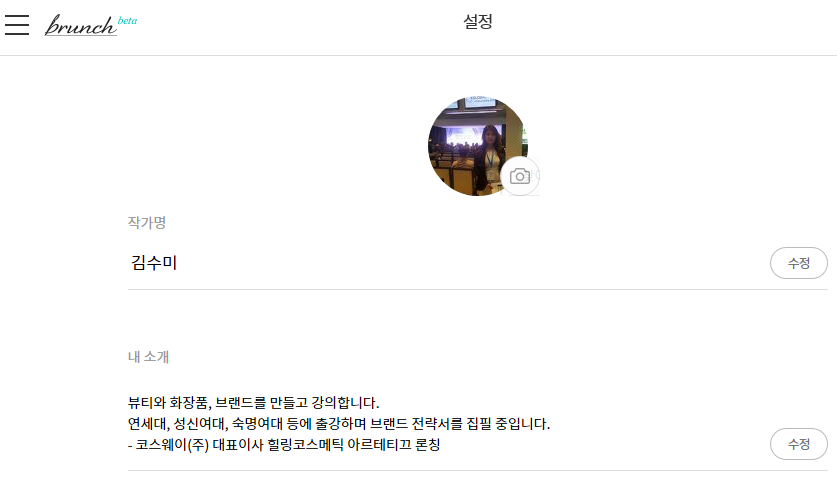This screenshot has width=837, height=483.
Task: Click the brunch logo
Action: tap(80, 25)
